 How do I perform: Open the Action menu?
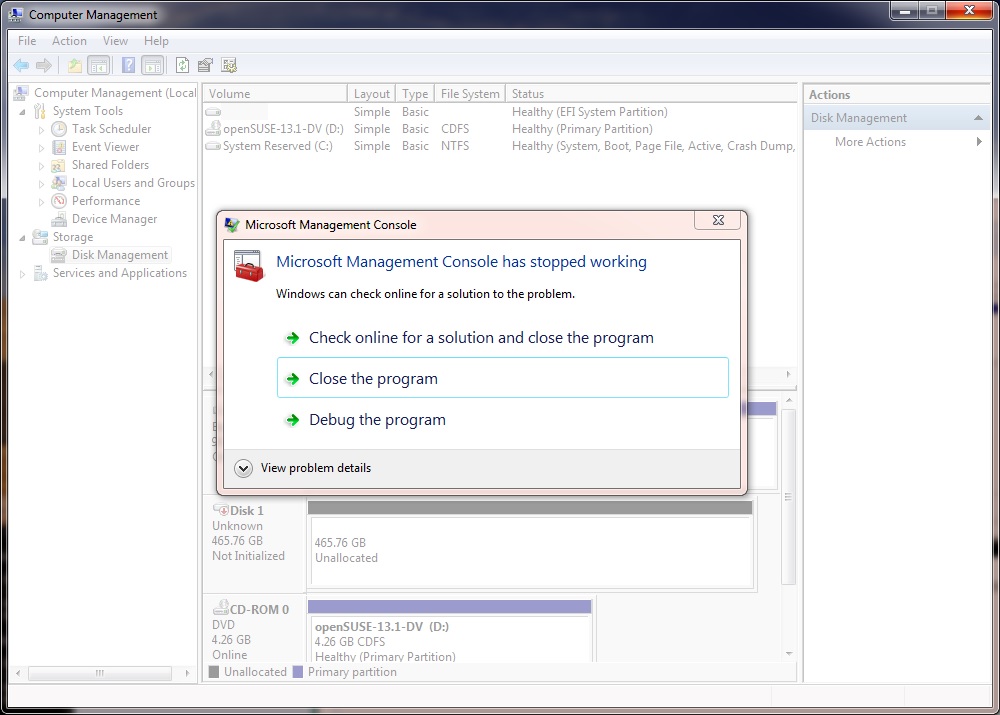[69, 41]
